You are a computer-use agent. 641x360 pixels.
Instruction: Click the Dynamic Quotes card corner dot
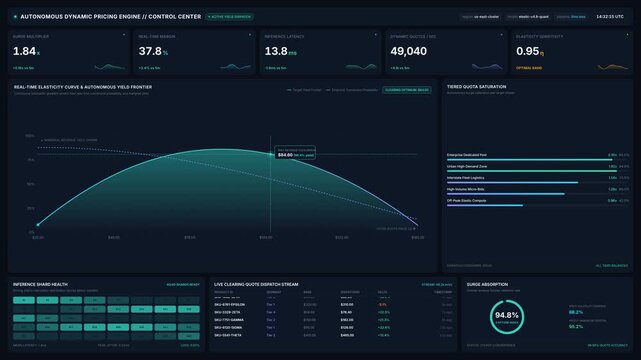pos(502,35)
